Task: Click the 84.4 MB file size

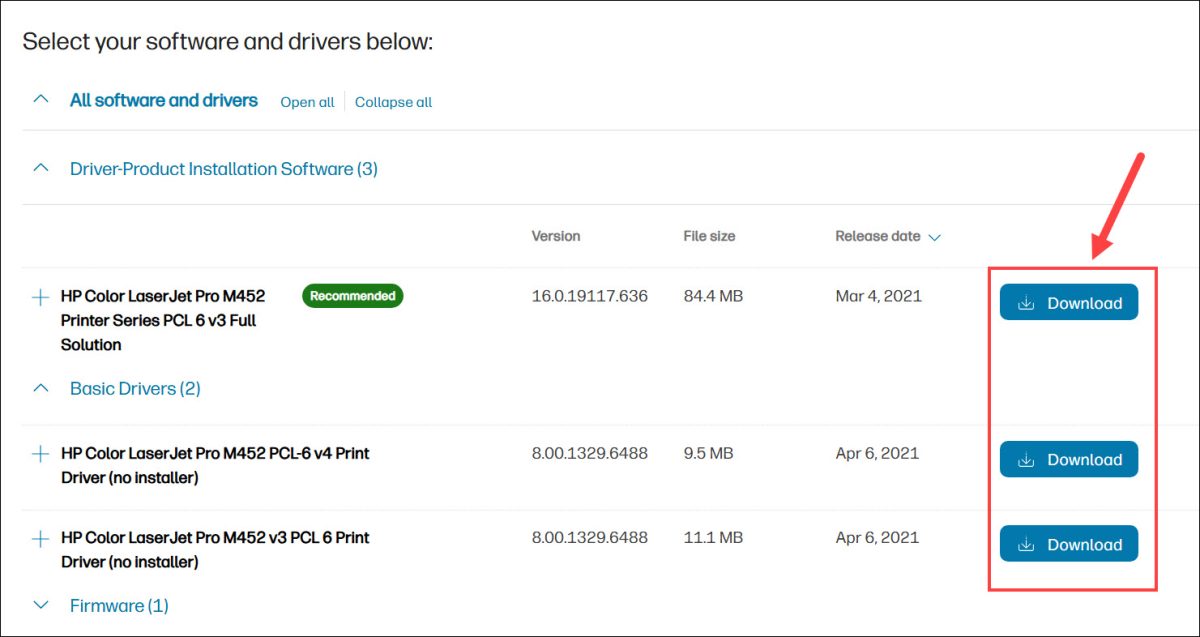Action: tap(713, 296)
